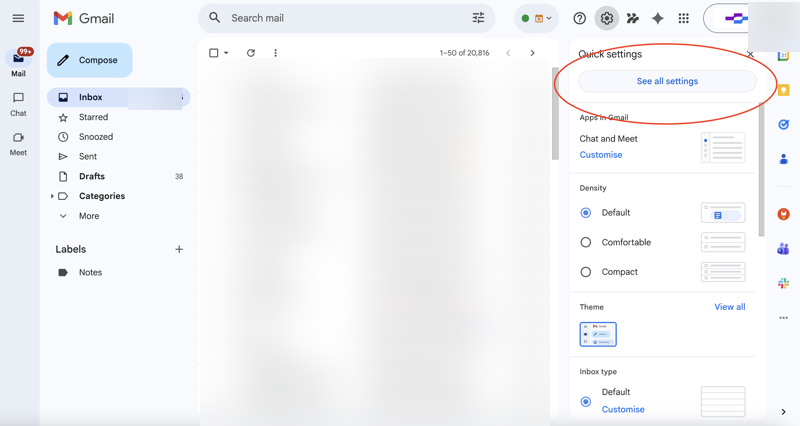
Task: Open the Chat section in left rail
Action: [18, 104]
